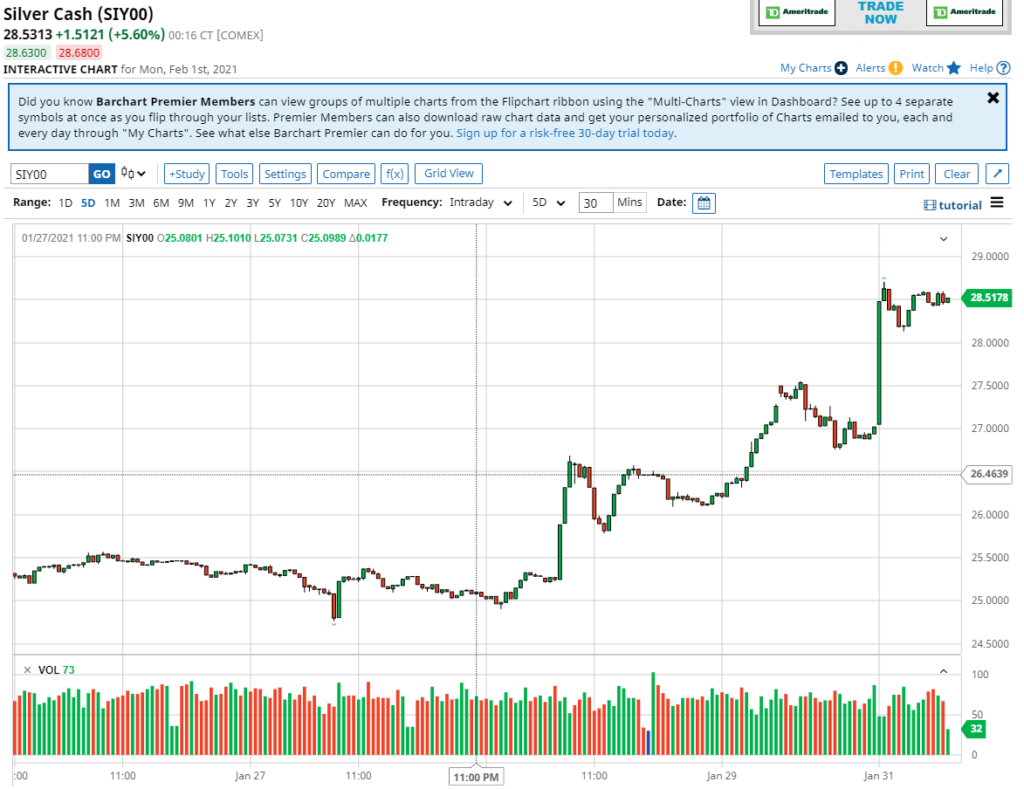Viewport: 1024px width, 789px height.
Task: Collapse the main price pane chevron
Action: pyautogui.click(x=943, y=239)
